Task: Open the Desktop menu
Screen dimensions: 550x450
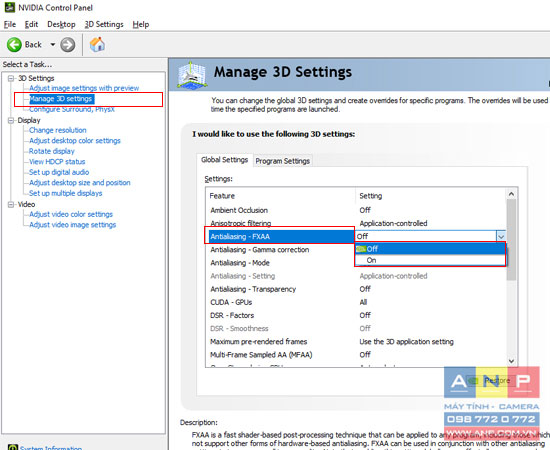Action: [61, 24]
